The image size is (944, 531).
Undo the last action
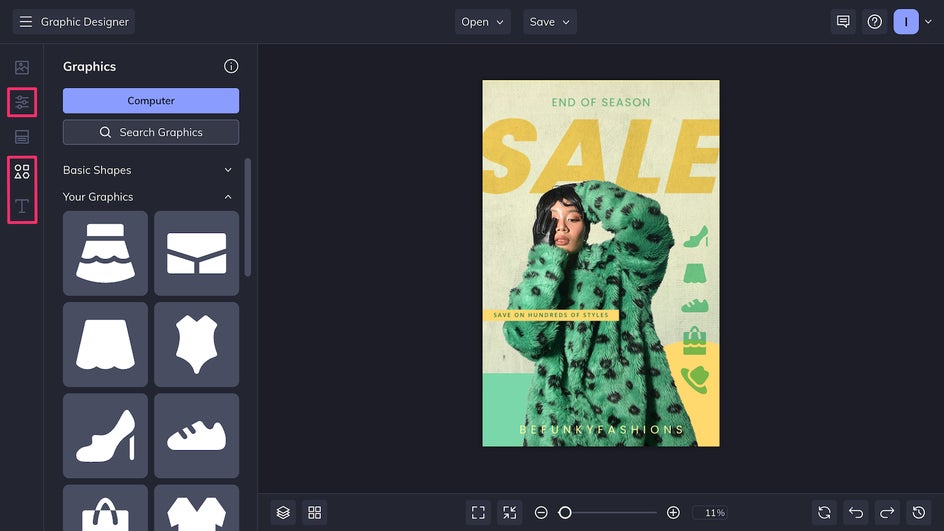coord(856,512)
